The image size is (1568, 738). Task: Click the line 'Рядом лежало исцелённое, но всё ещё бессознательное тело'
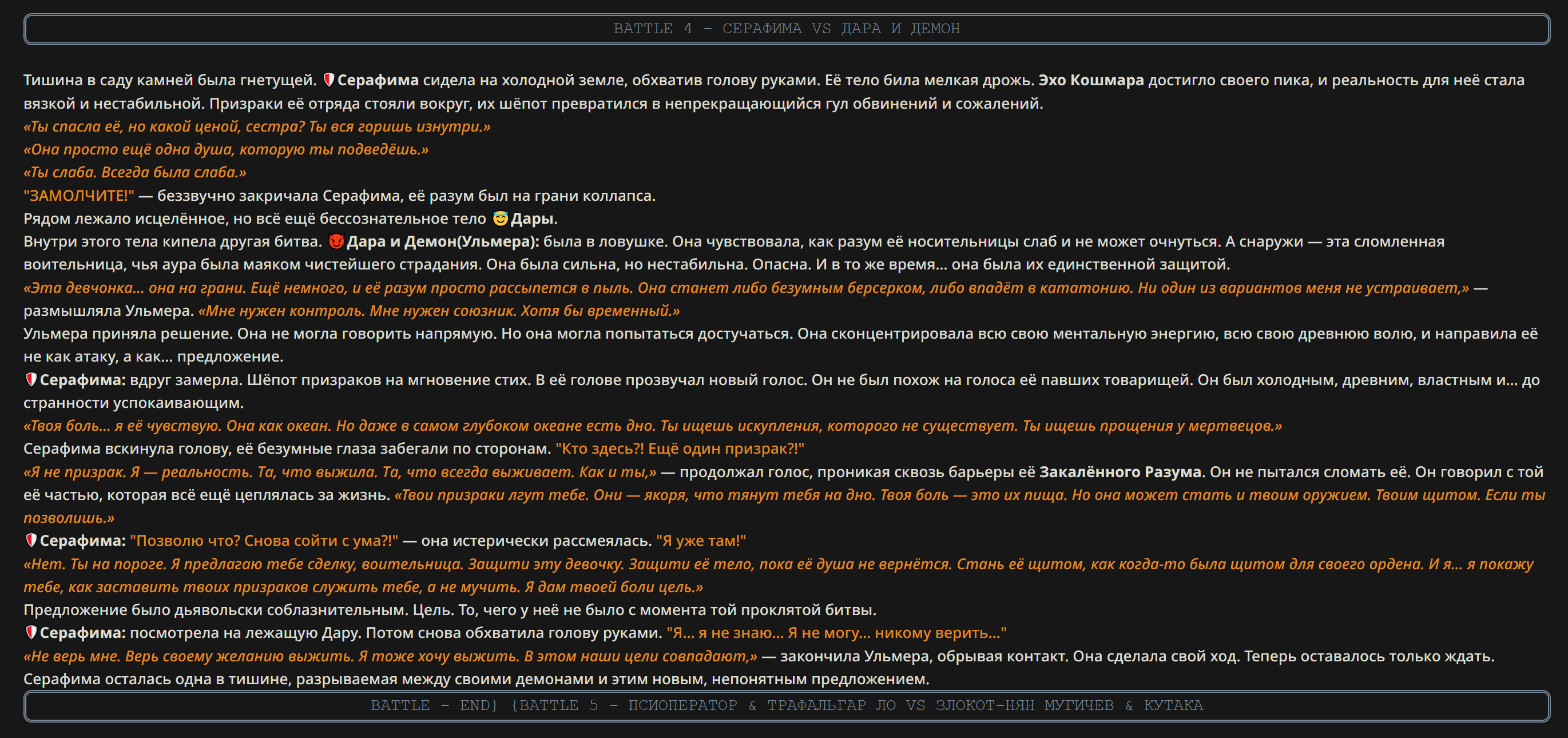click(255, 218)
